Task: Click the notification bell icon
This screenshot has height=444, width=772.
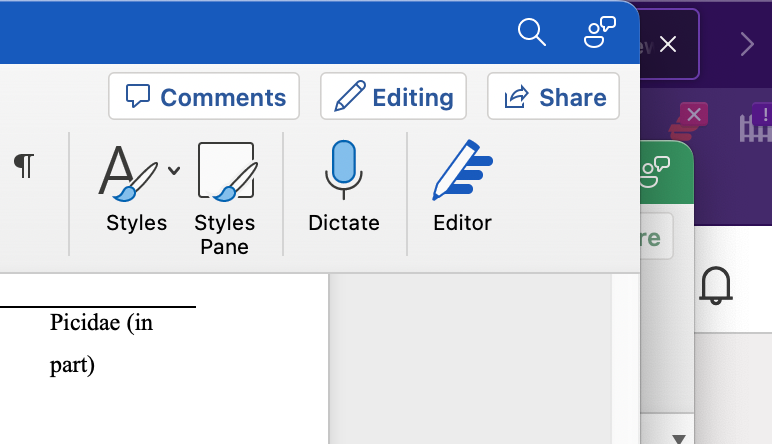Action: (x=716, y=286)
